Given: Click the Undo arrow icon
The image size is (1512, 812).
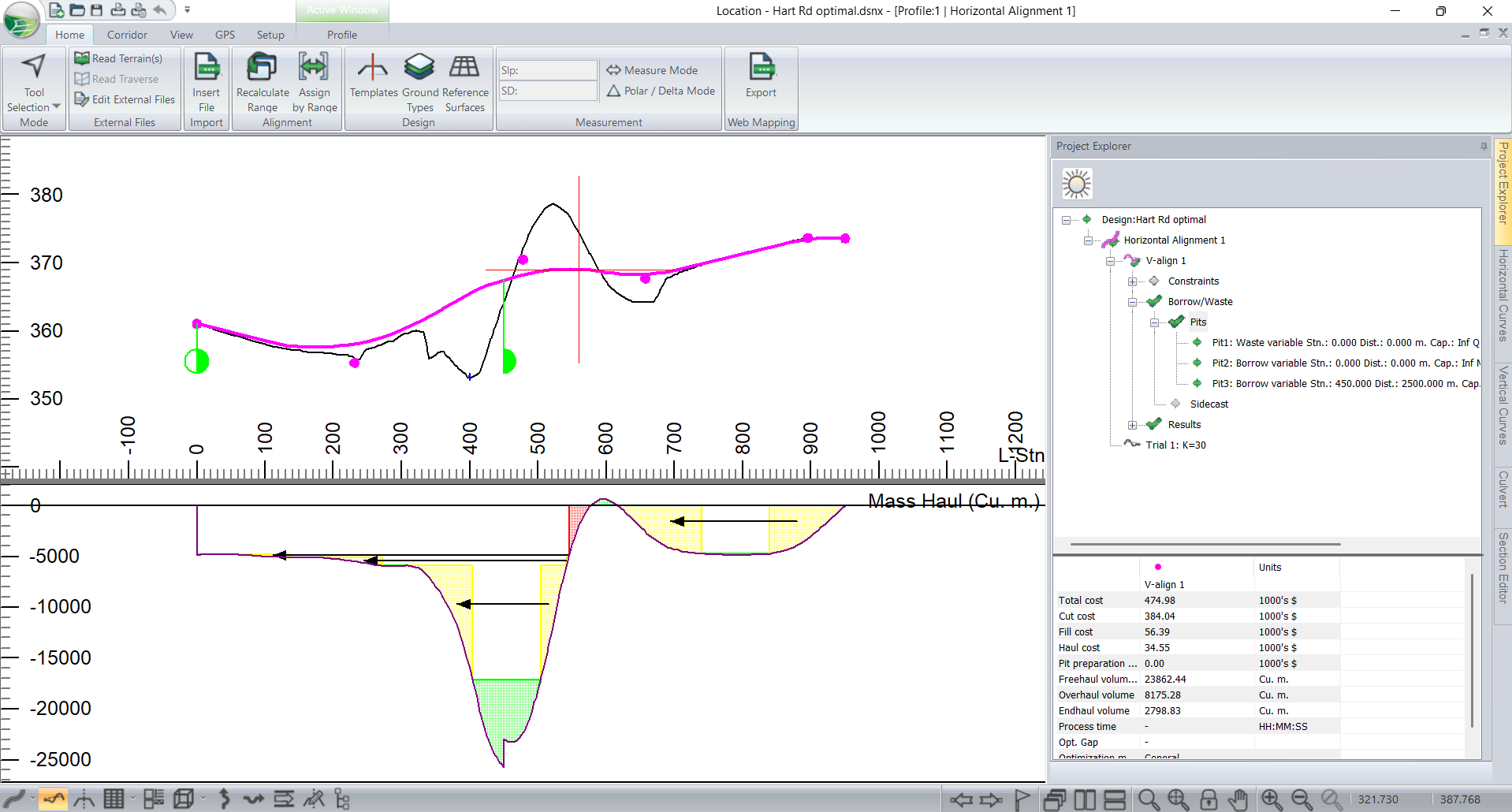Looking at the screenshot, I should click(x=160, y=10).
